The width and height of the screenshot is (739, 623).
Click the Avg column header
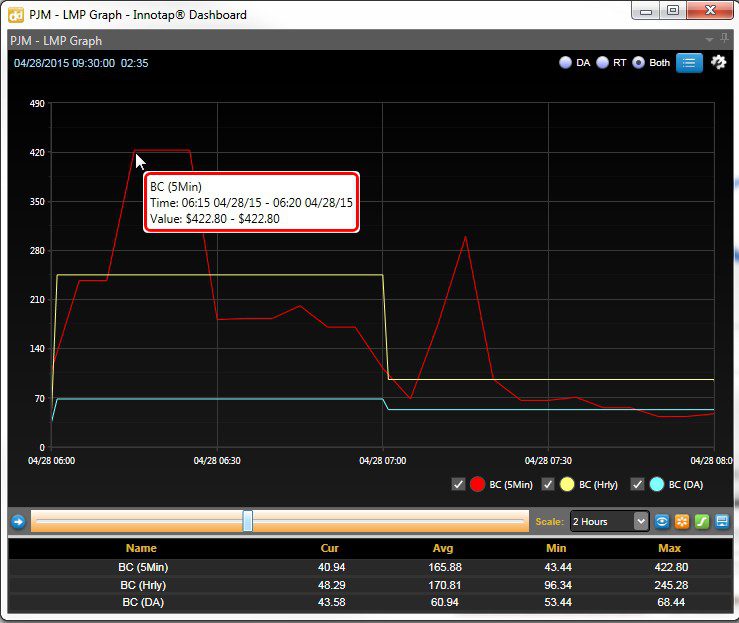pos(443,548)
